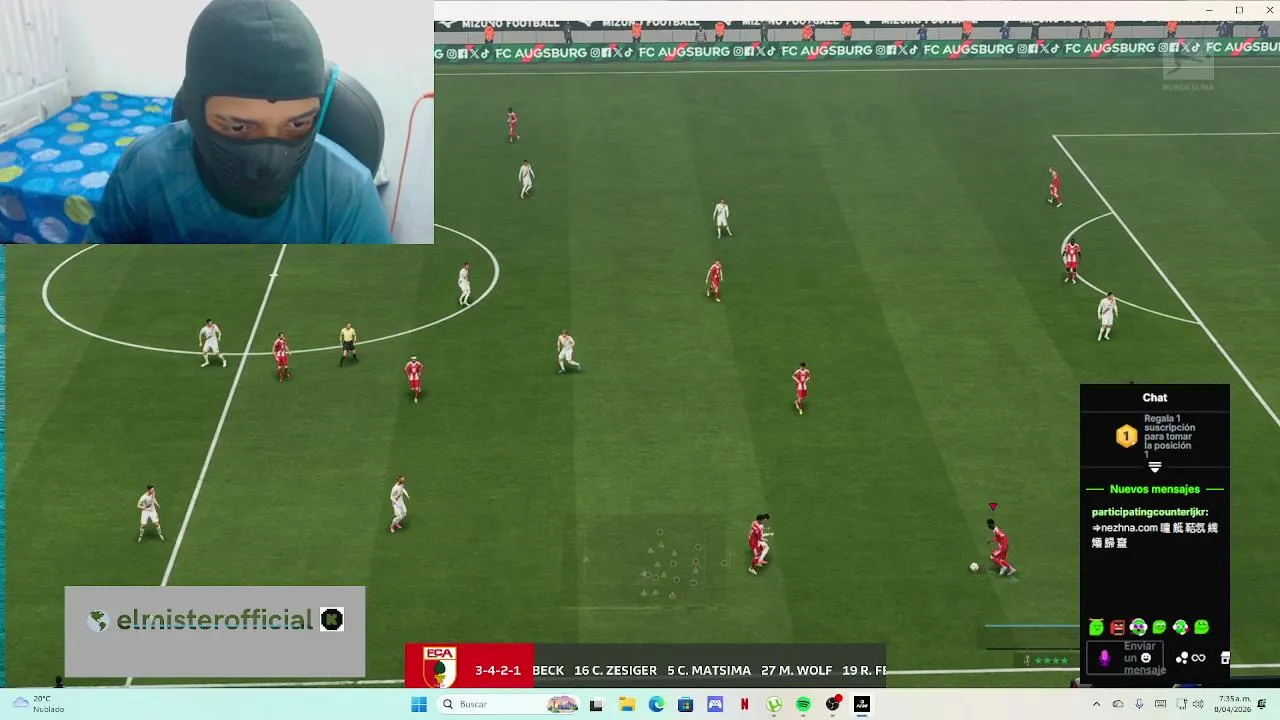Click the Enviar un mensaje field

coord(1125,658)
